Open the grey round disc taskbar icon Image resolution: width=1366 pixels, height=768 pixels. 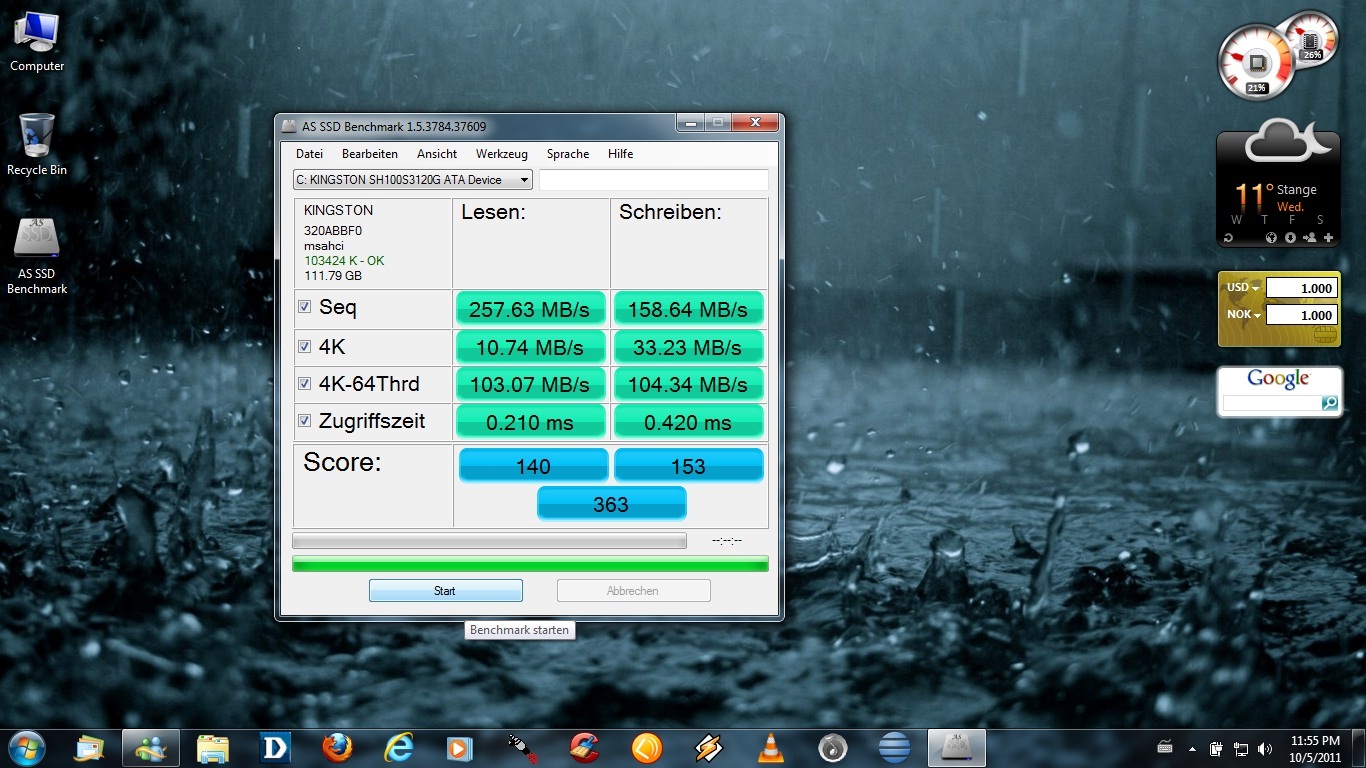coord(832,747)
